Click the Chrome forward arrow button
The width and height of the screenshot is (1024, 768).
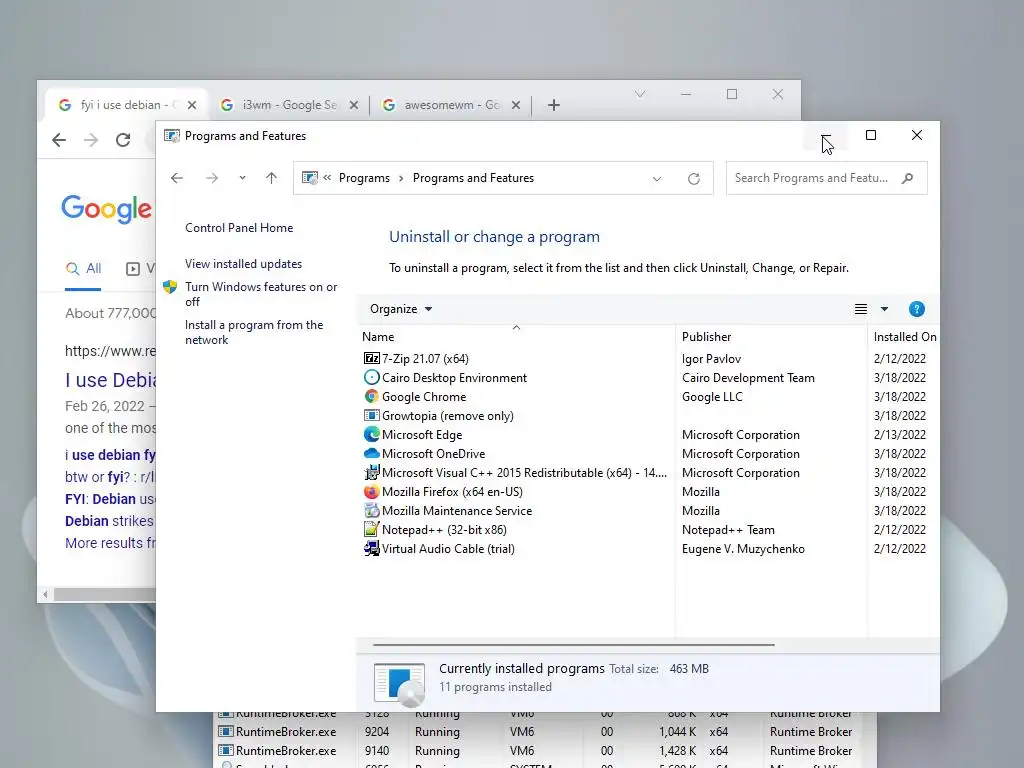pyautogui.click(x=91, y=139)
